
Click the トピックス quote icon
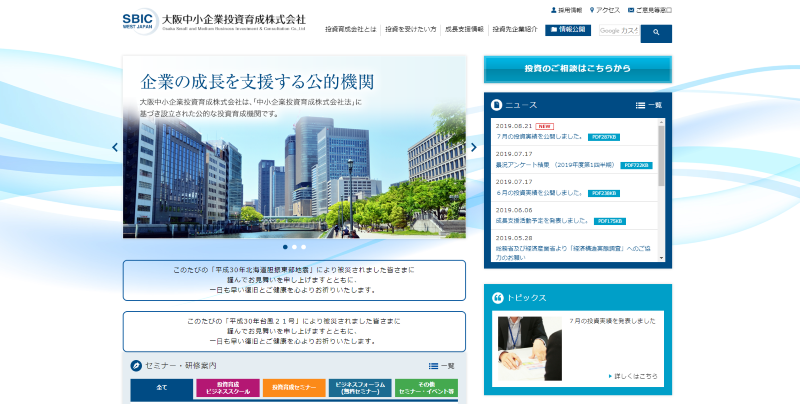pyautogui.click(x=497, y=298)
